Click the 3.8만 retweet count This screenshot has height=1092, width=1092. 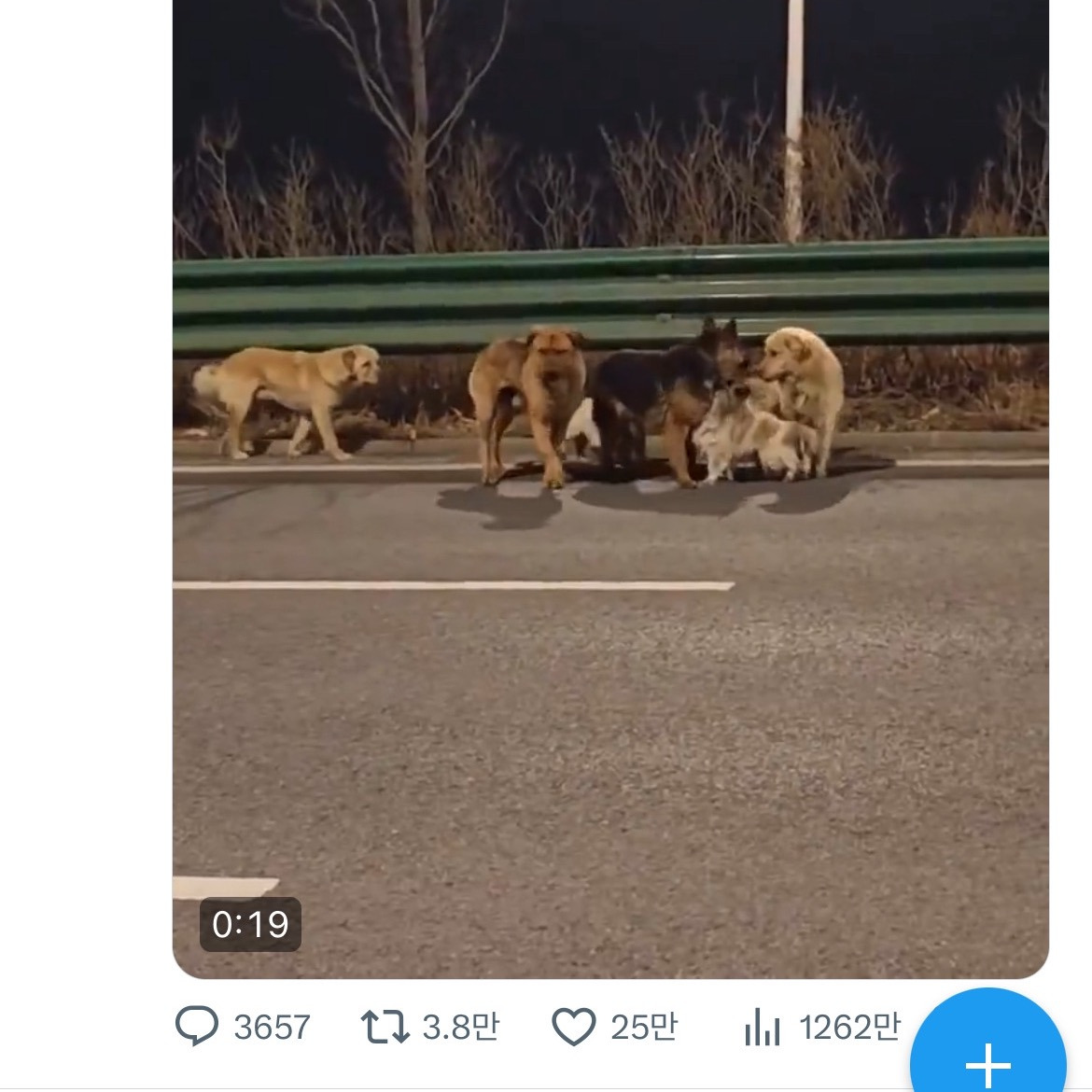click(x=461, y=1027)
